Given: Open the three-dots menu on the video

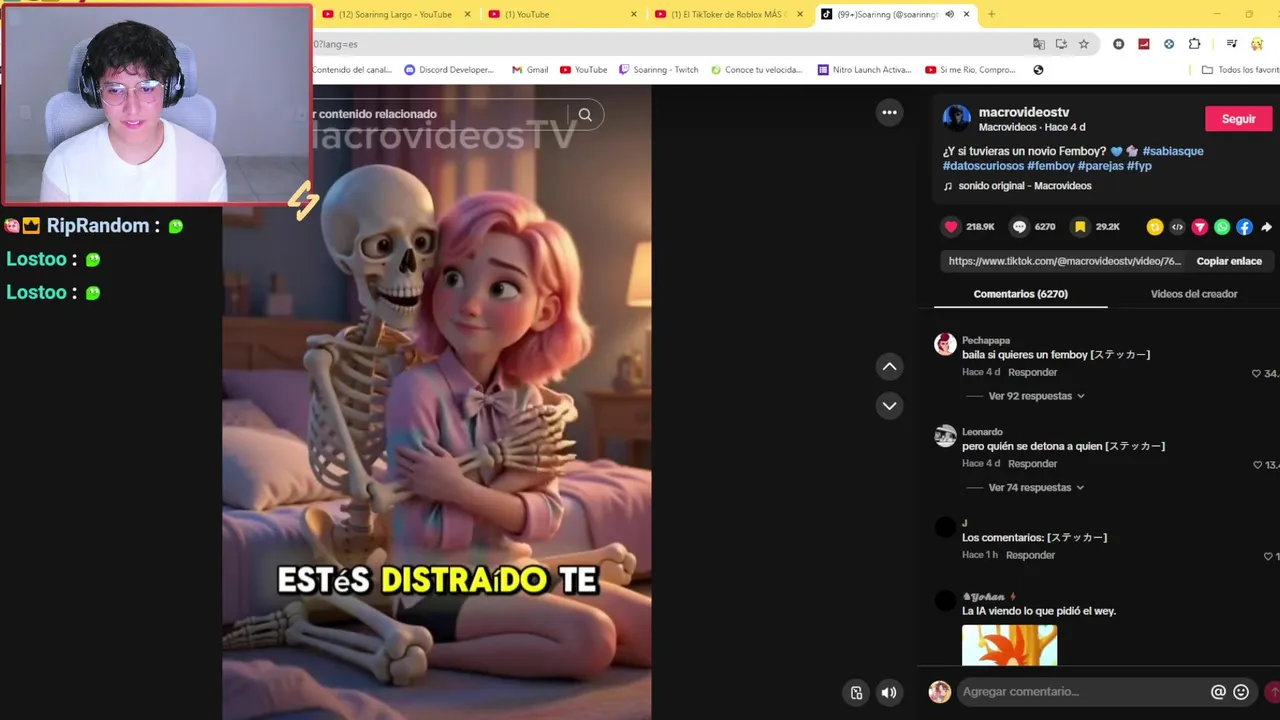Looking at the screenshot, I should (x=889, y=112).
